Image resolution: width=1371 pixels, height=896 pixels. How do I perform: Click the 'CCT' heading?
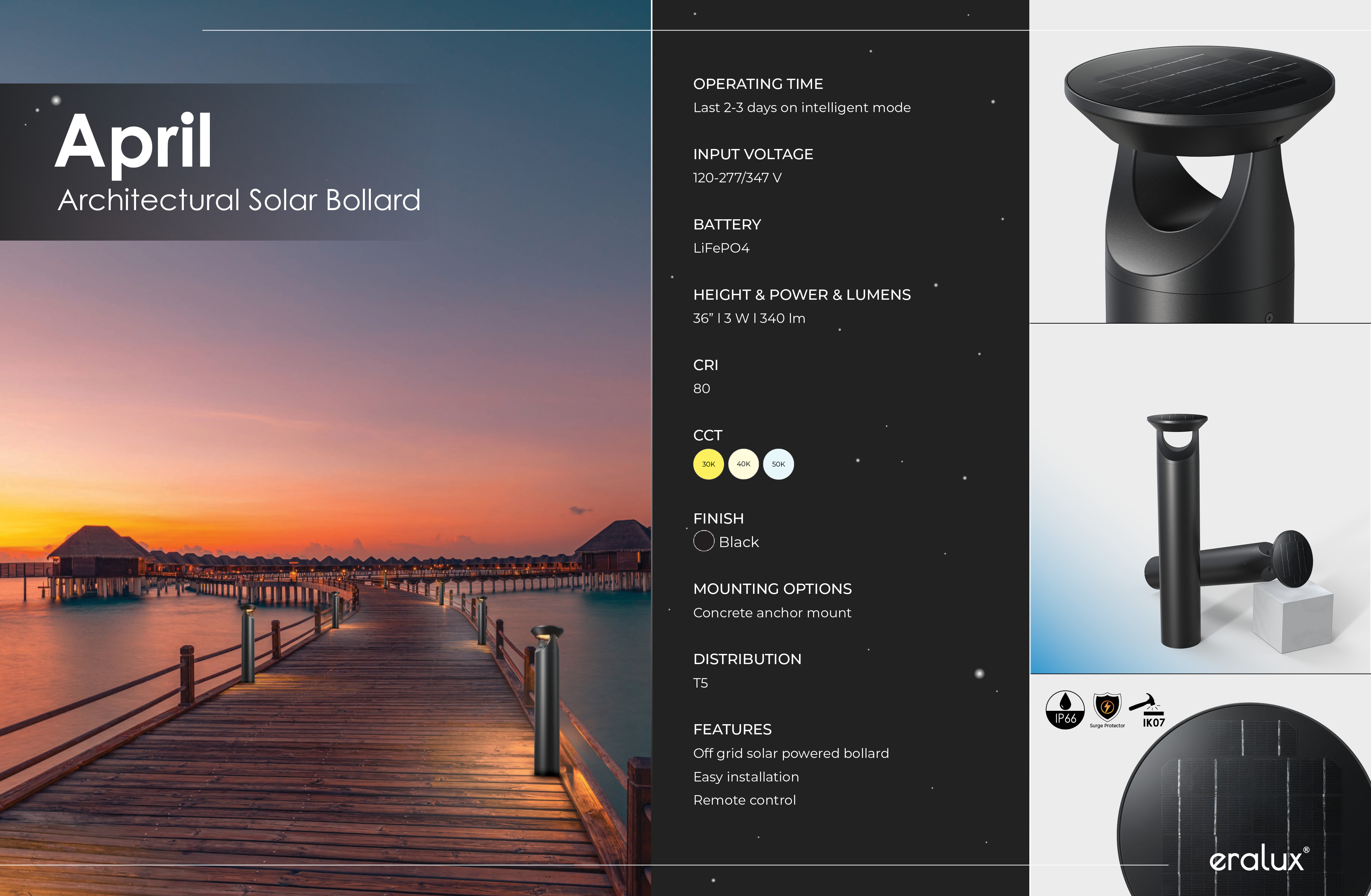pos(707,435)
